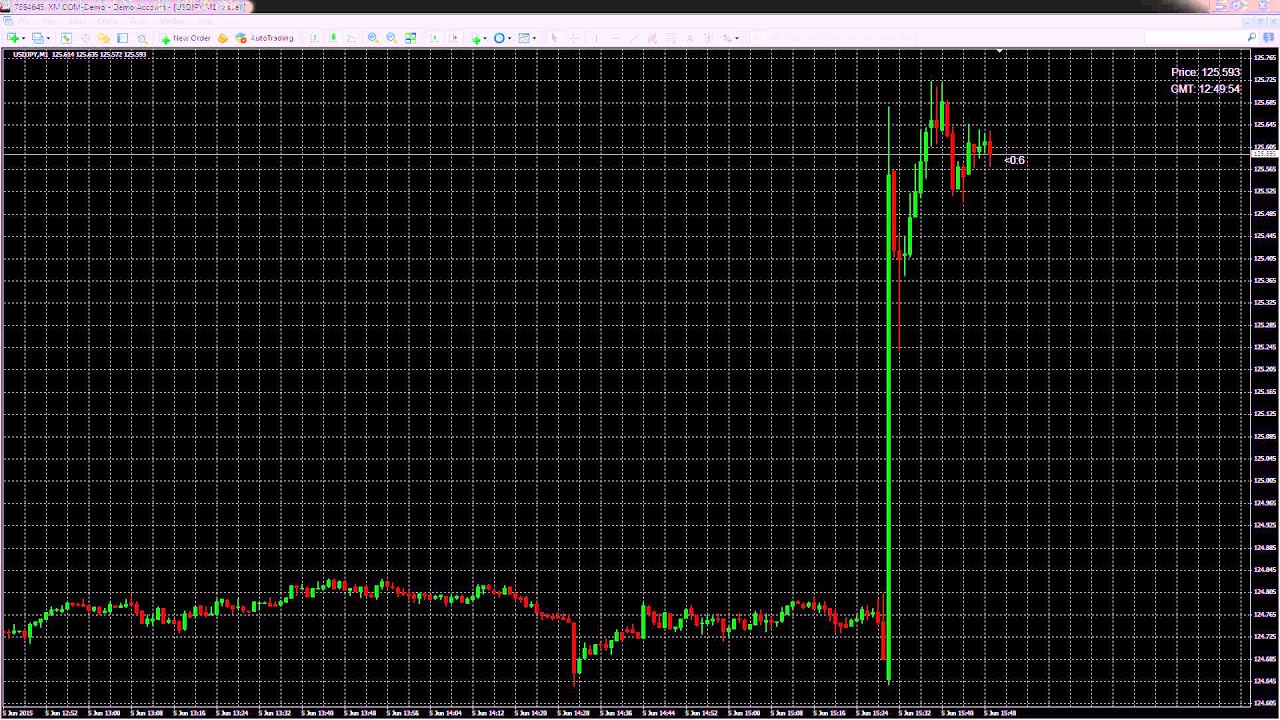Click the chart shift triangle marker
The height and width of the screenshot is (720, 1280).
point(1000,51)
